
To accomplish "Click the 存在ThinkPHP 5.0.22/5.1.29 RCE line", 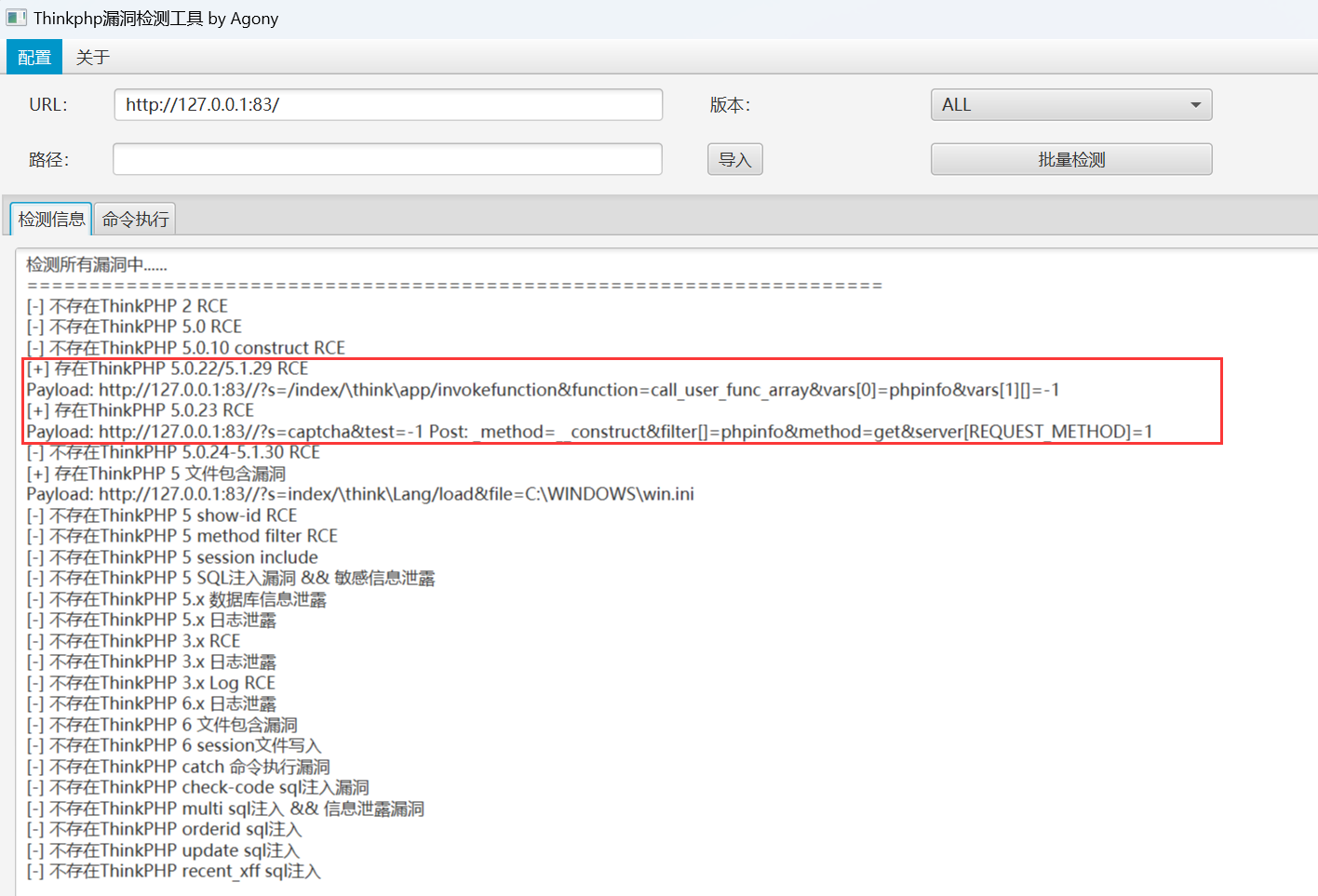I will [168, 368].
